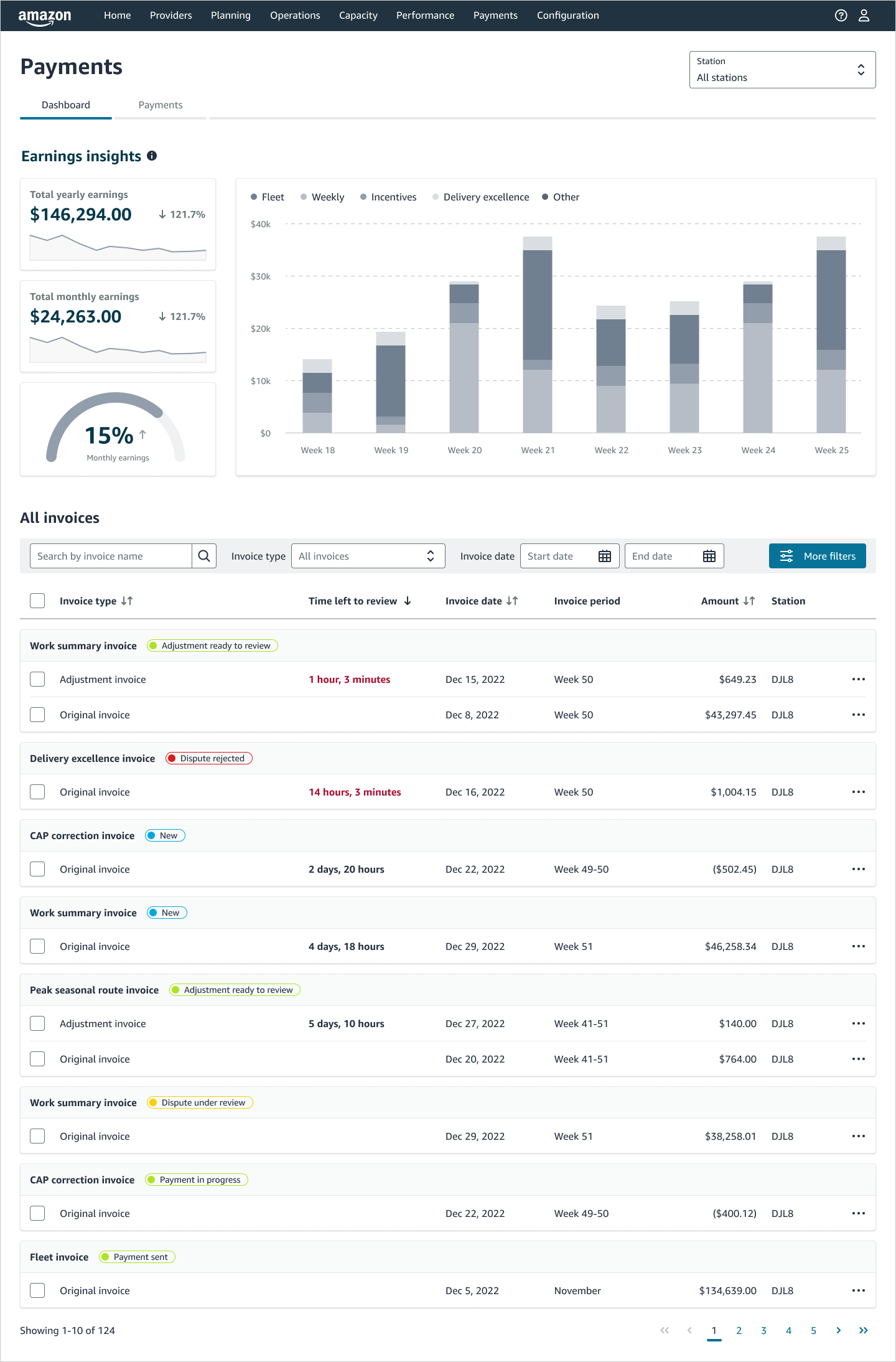
Task: Open the Capacity menu
Action: [358, 16]
